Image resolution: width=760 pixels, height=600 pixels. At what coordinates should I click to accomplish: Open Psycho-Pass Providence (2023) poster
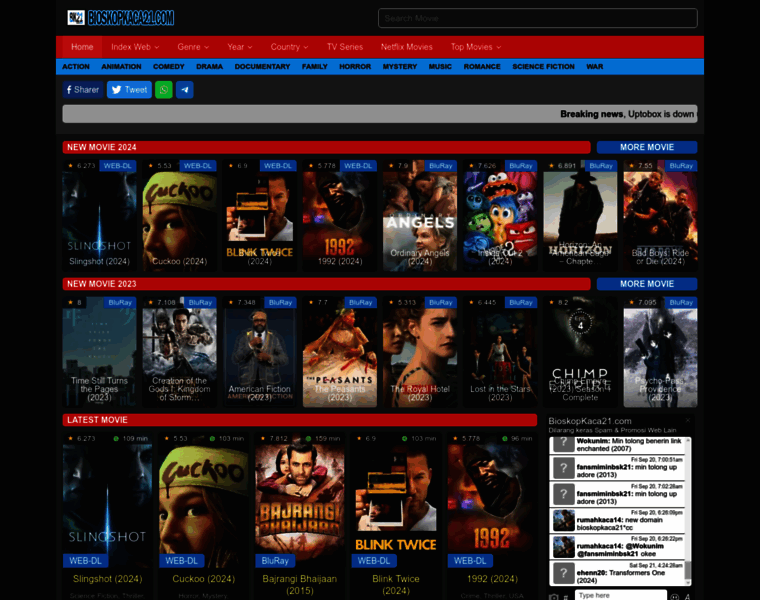pos(661,352)
